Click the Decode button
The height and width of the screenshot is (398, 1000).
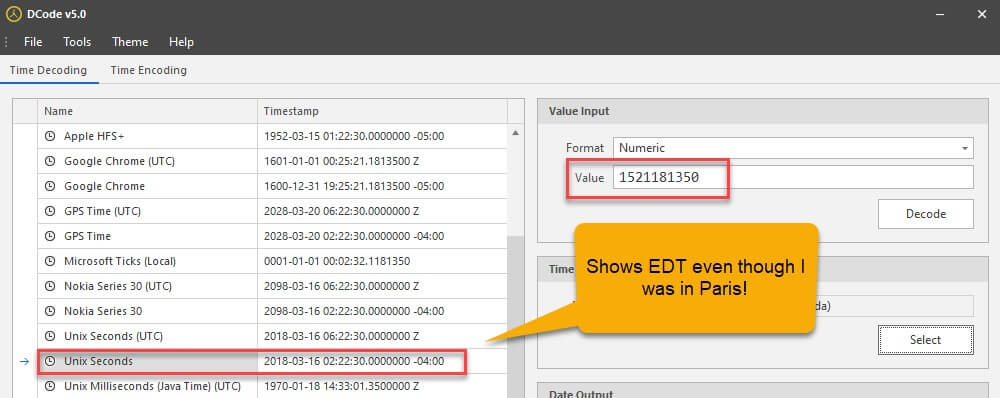[x=925, y=214]
